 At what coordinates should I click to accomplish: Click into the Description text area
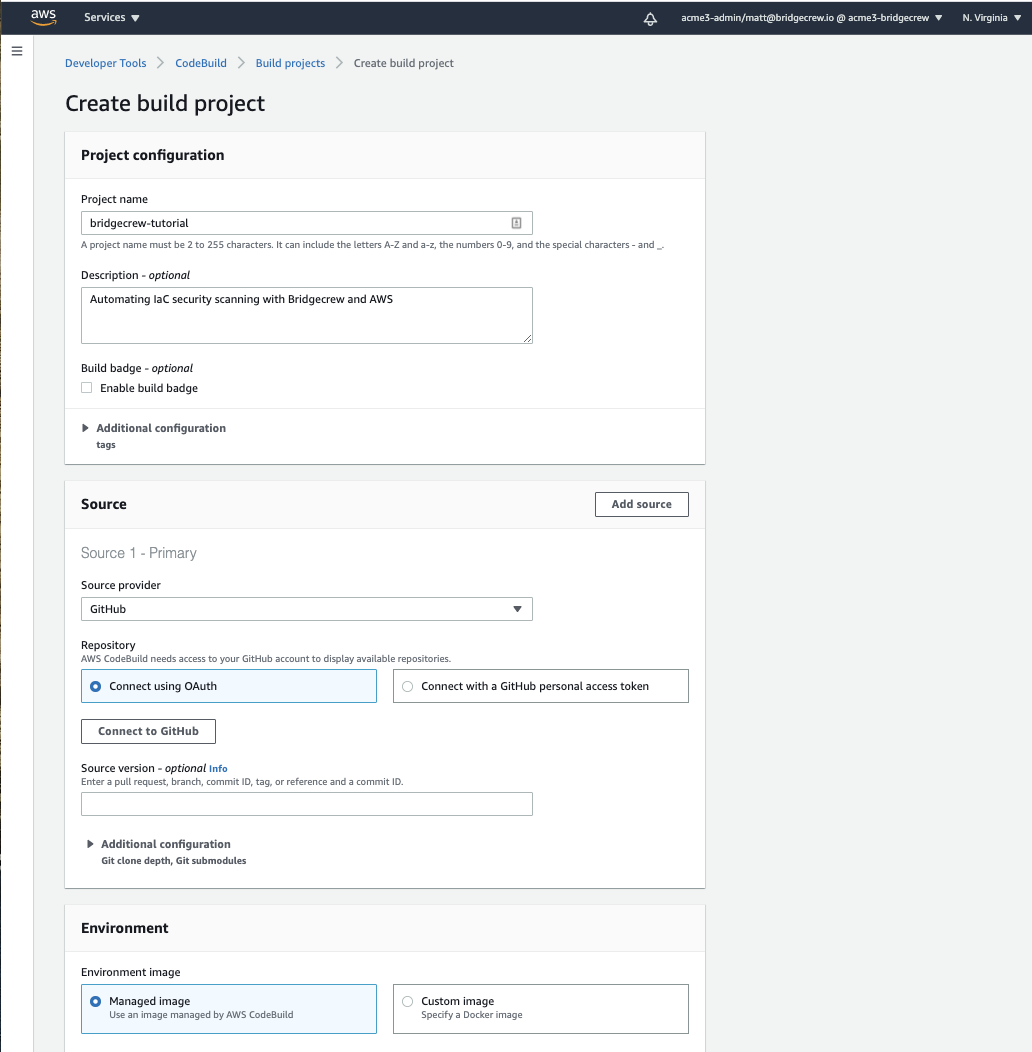click(x=307, y=315)
